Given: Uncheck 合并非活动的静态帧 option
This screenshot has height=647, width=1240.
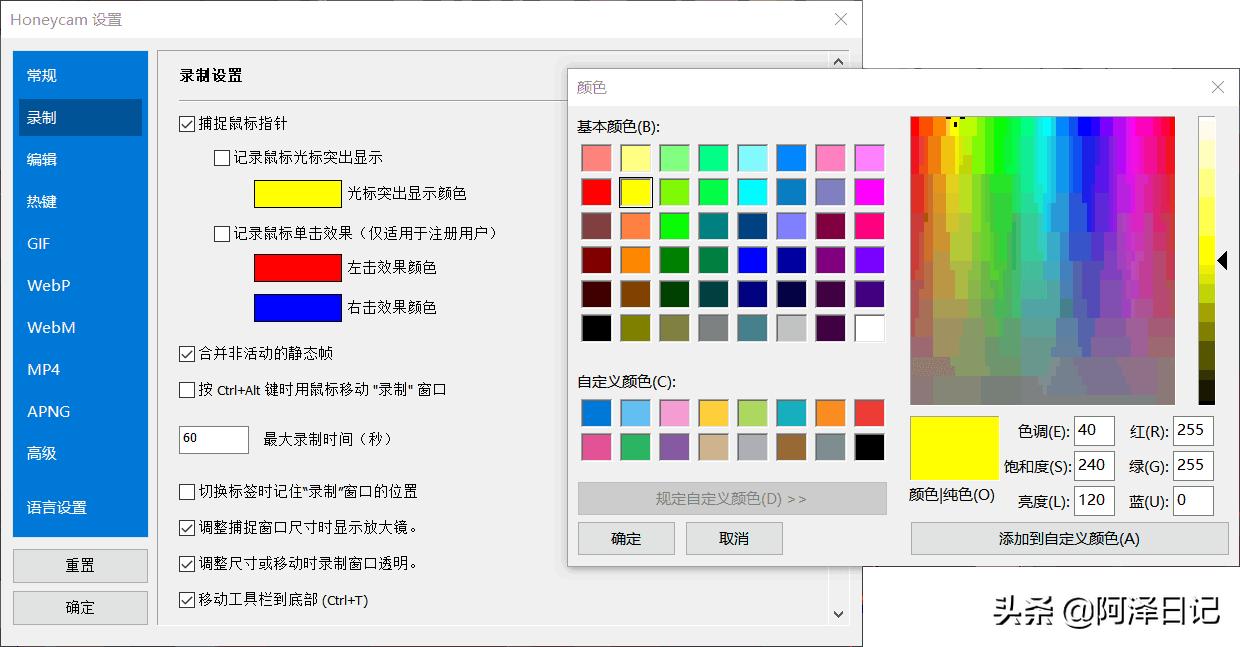Looking at the screenshot, I should (186, 353).
